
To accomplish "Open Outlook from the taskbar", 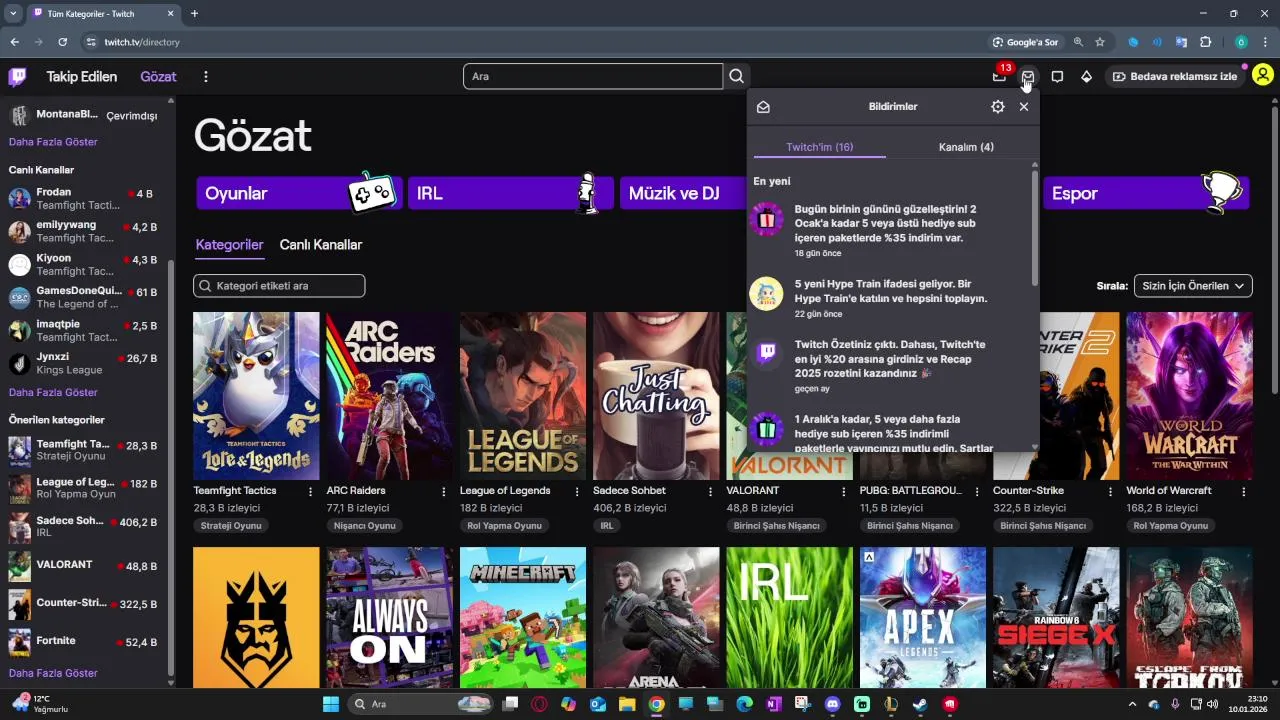I will coord(598,704).
